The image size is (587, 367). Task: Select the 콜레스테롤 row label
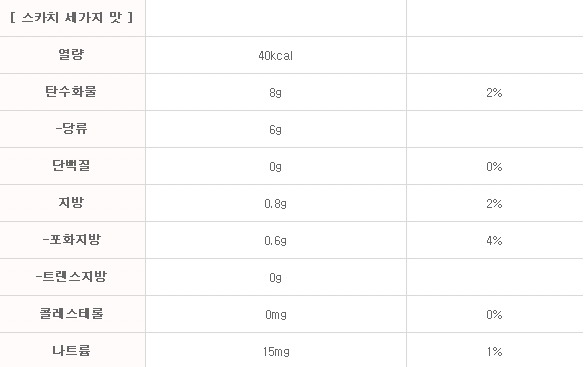click(x=71, y=313)
